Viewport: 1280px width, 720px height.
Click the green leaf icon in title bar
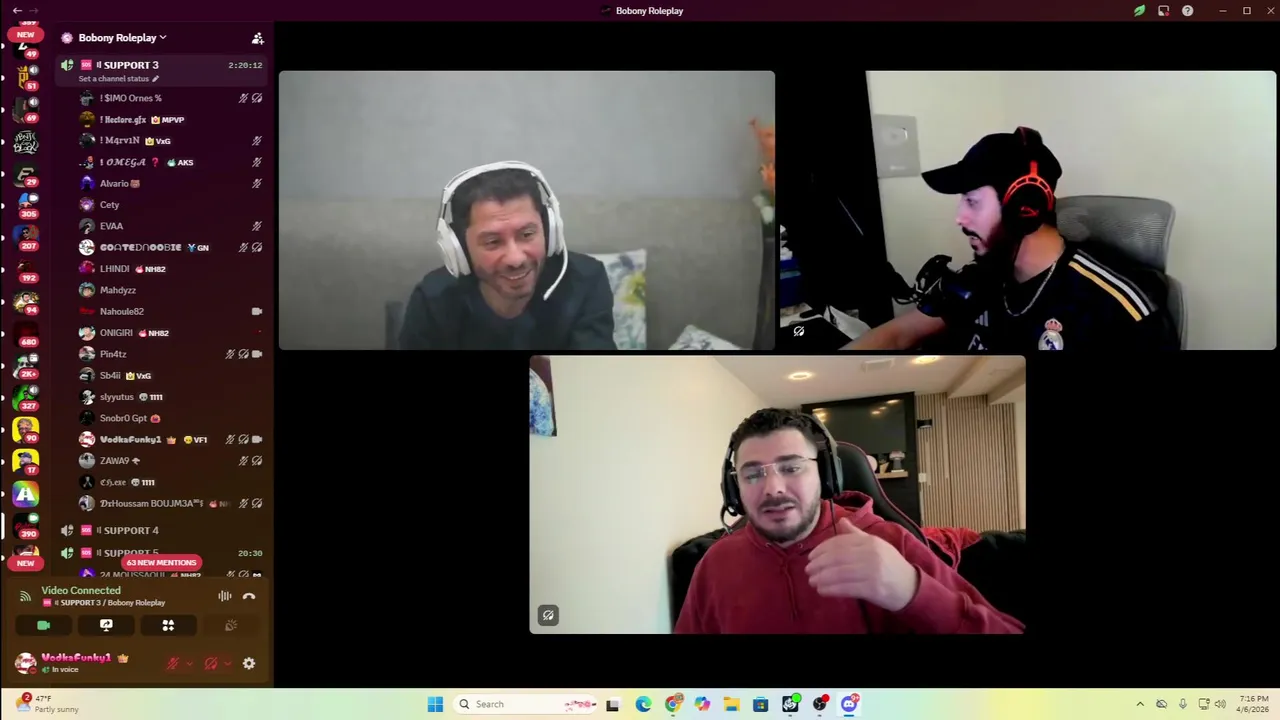click(1139, 11)
